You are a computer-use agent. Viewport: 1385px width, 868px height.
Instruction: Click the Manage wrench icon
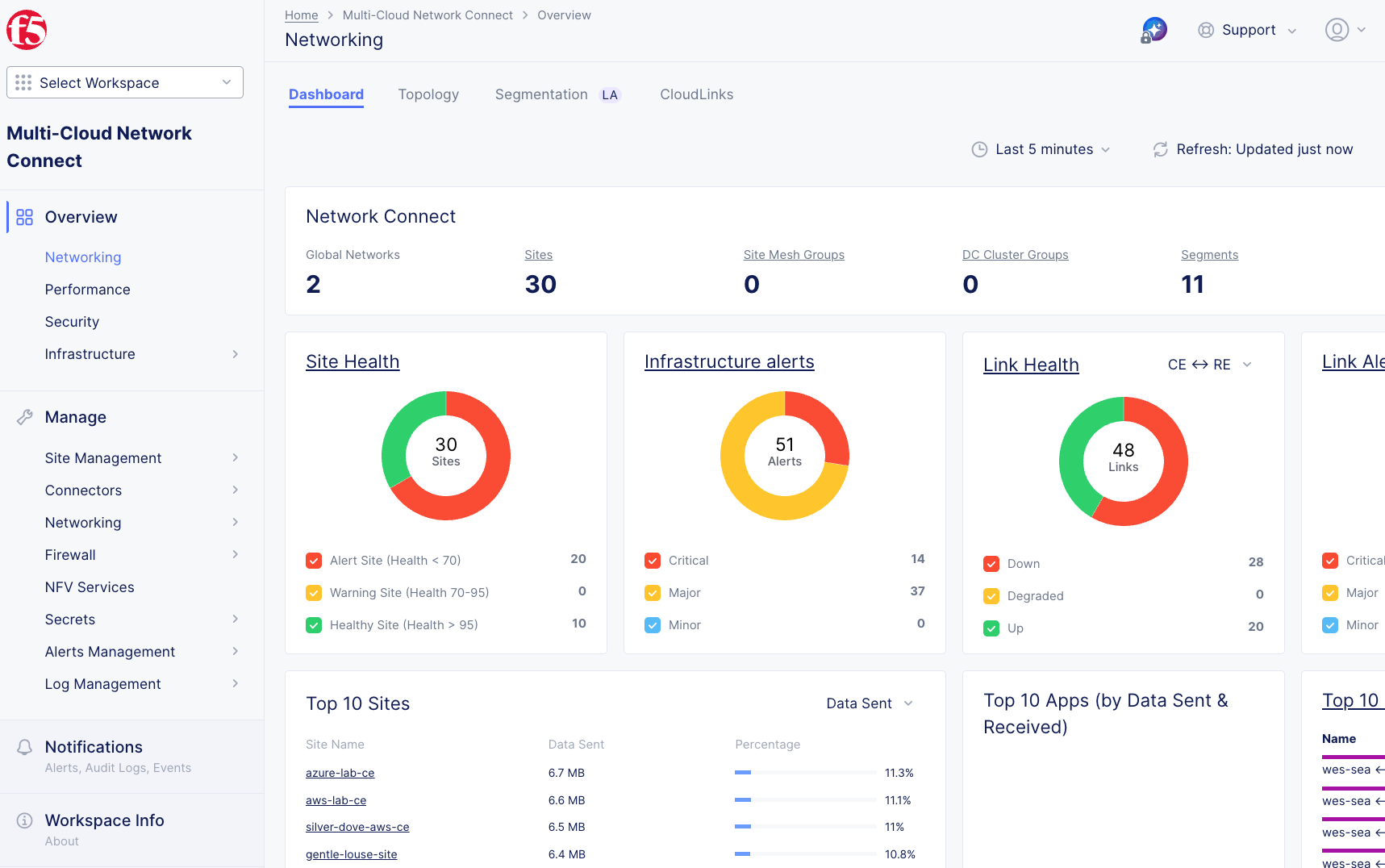[25, 417]
